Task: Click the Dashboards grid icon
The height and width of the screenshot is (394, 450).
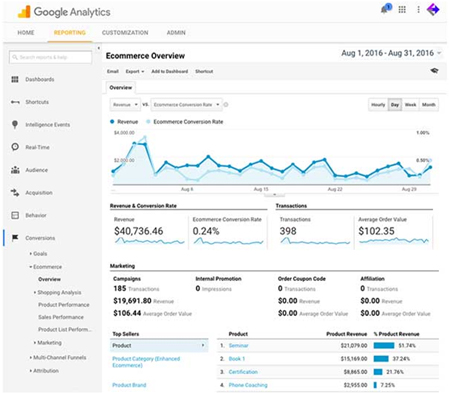Action: 15,79
